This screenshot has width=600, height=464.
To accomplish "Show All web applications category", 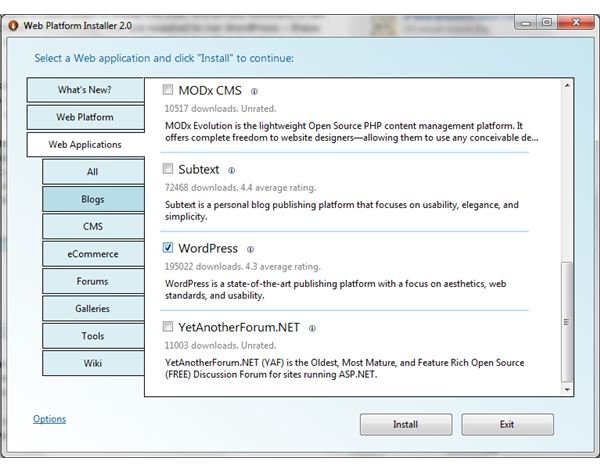I will 93,172.
